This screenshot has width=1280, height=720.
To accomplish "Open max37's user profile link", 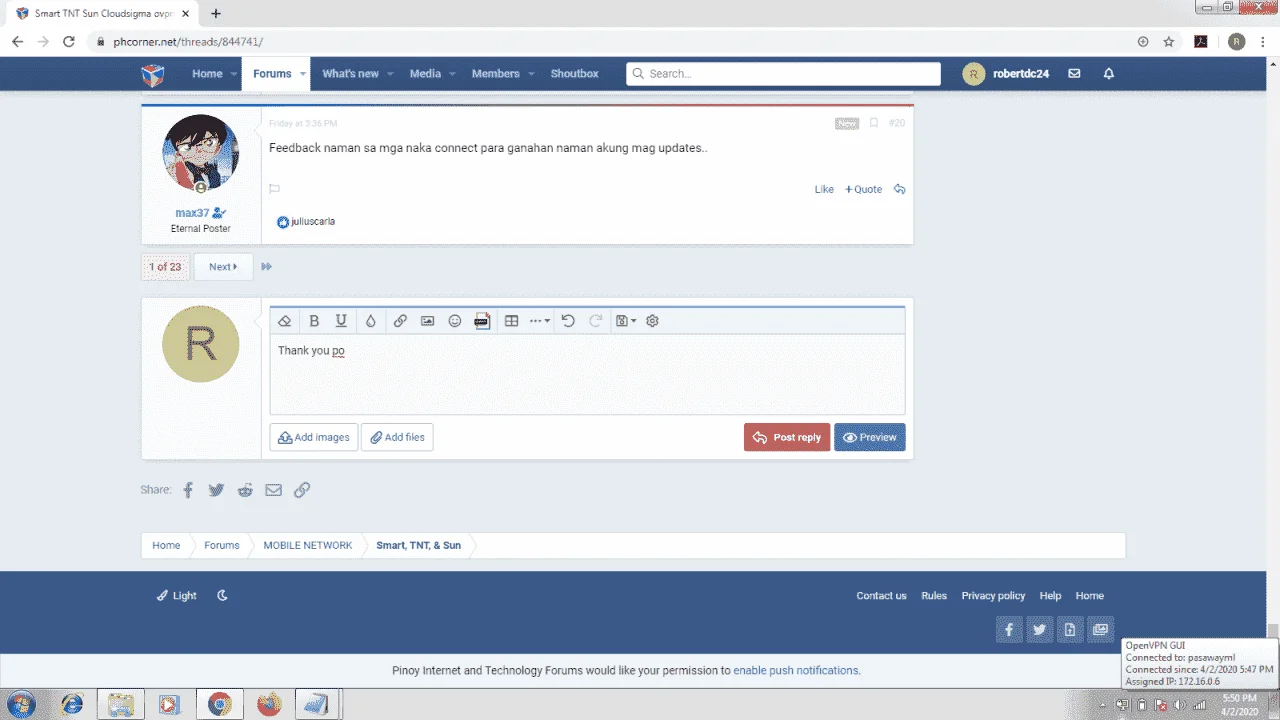I will click(192, 213).
